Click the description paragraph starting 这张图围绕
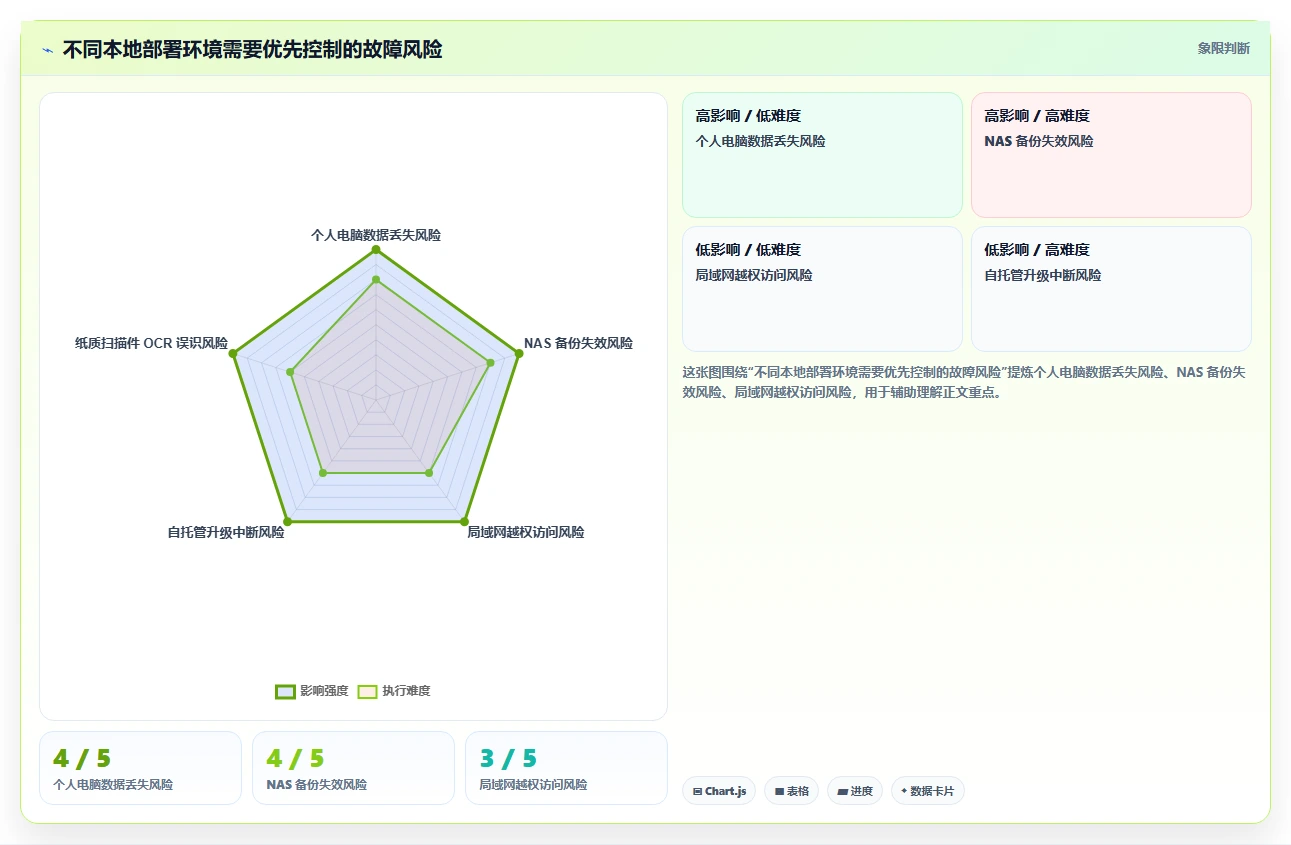The width and height of the screenshot is (1291, 845). point(964,382)
